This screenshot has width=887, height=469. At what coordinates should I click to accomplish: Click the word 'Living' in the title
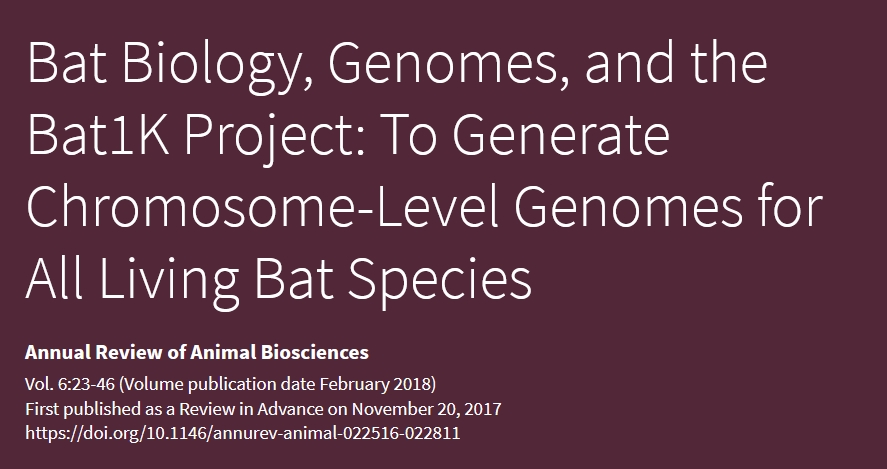(169, 280)
